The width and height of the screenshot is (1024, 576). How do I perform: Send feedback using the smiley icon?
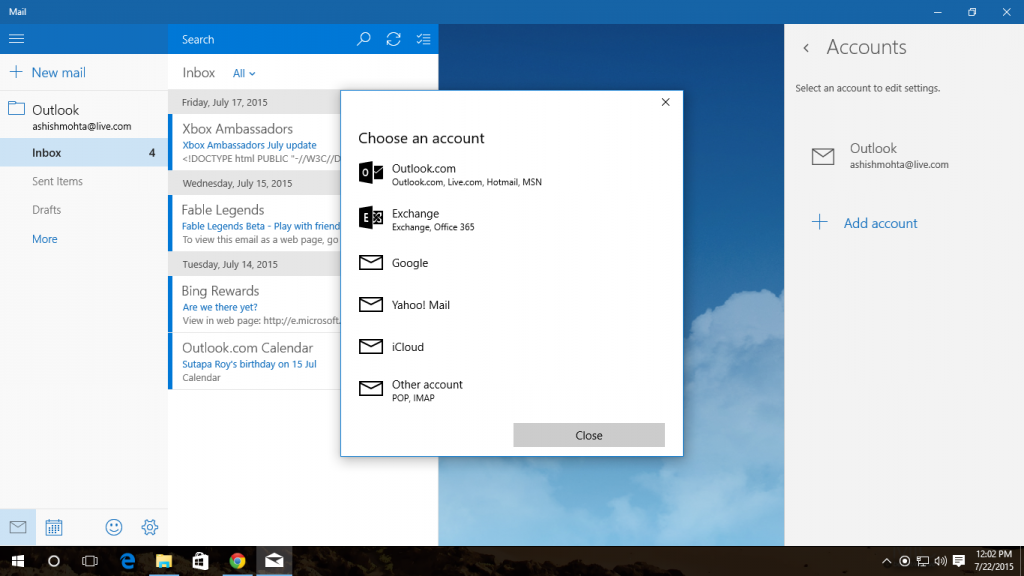113,527
